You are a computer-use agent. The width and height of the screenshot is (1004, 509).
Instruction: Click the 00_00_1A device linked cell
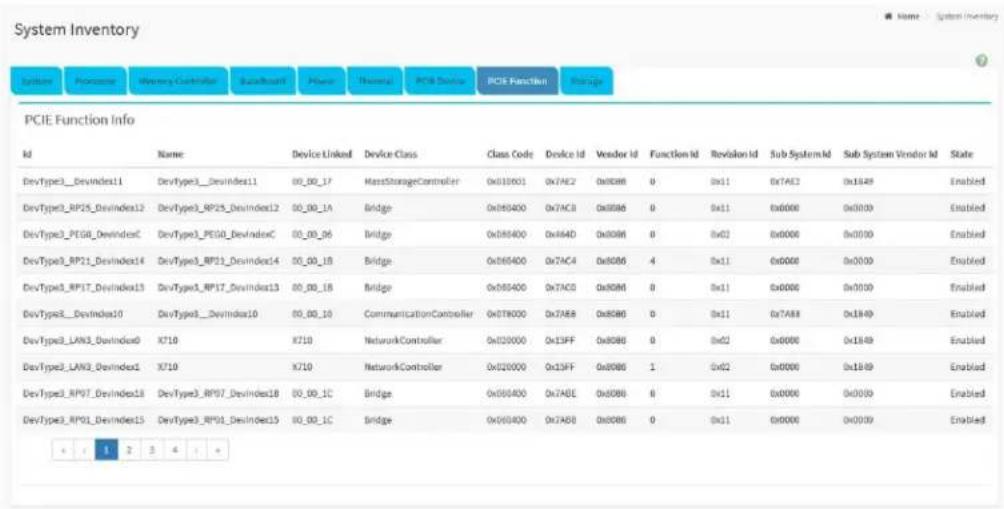tap(312, 208)
